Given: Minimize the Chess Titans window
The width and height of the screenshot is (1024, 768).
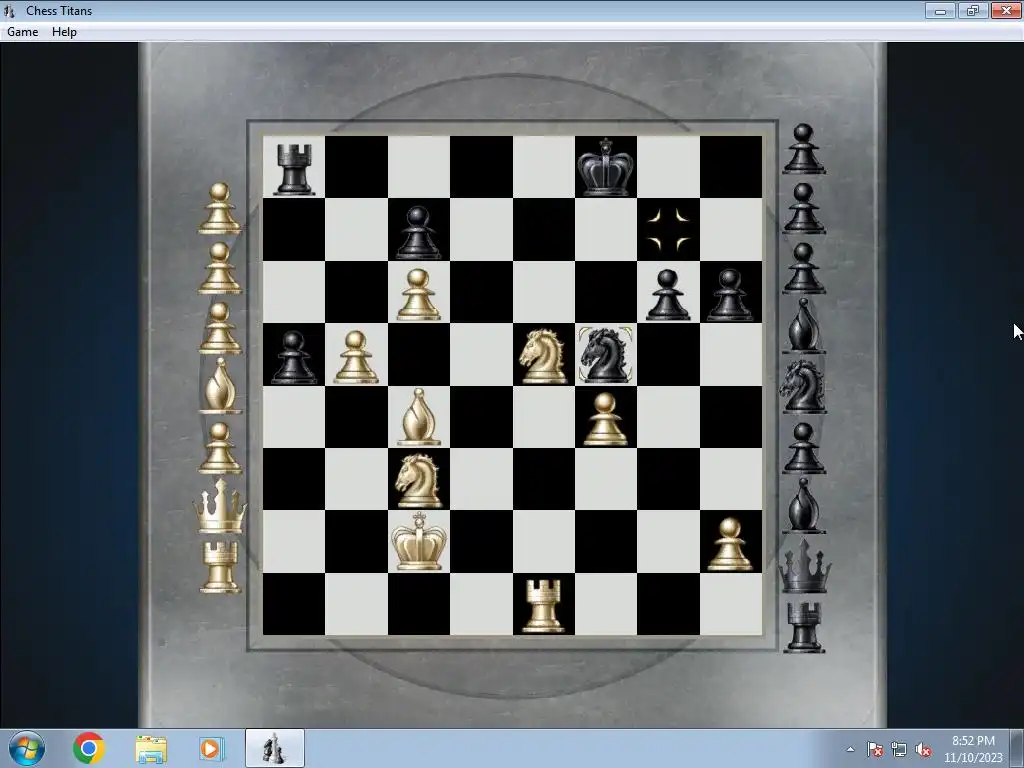Looking at the screenshot, I should click(x=940, y=10).
